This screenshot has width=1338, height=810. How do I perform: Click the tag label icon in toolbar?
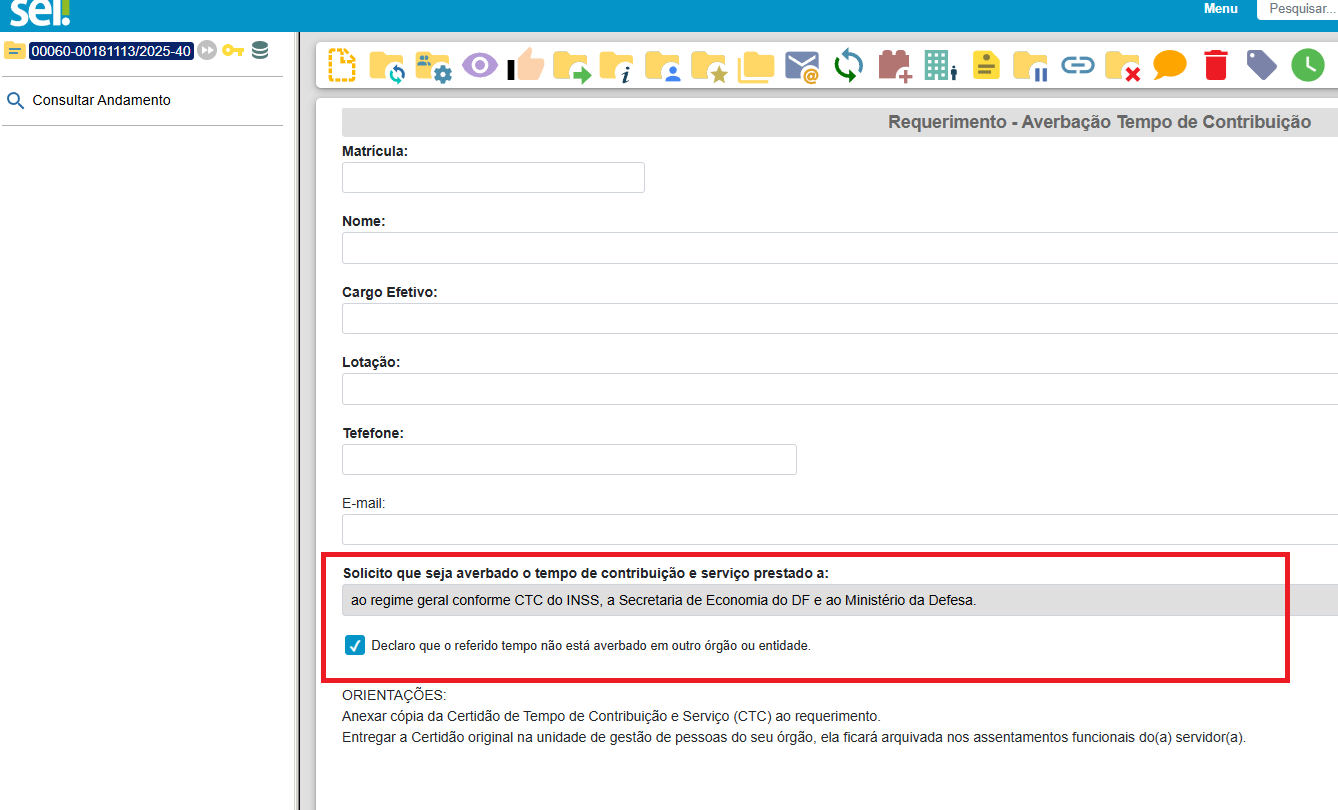point(1261,66)
